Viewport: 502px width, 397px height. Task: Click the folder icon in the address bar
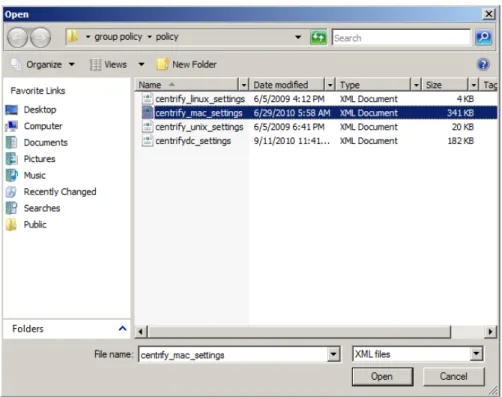click(x=73, y=36)
